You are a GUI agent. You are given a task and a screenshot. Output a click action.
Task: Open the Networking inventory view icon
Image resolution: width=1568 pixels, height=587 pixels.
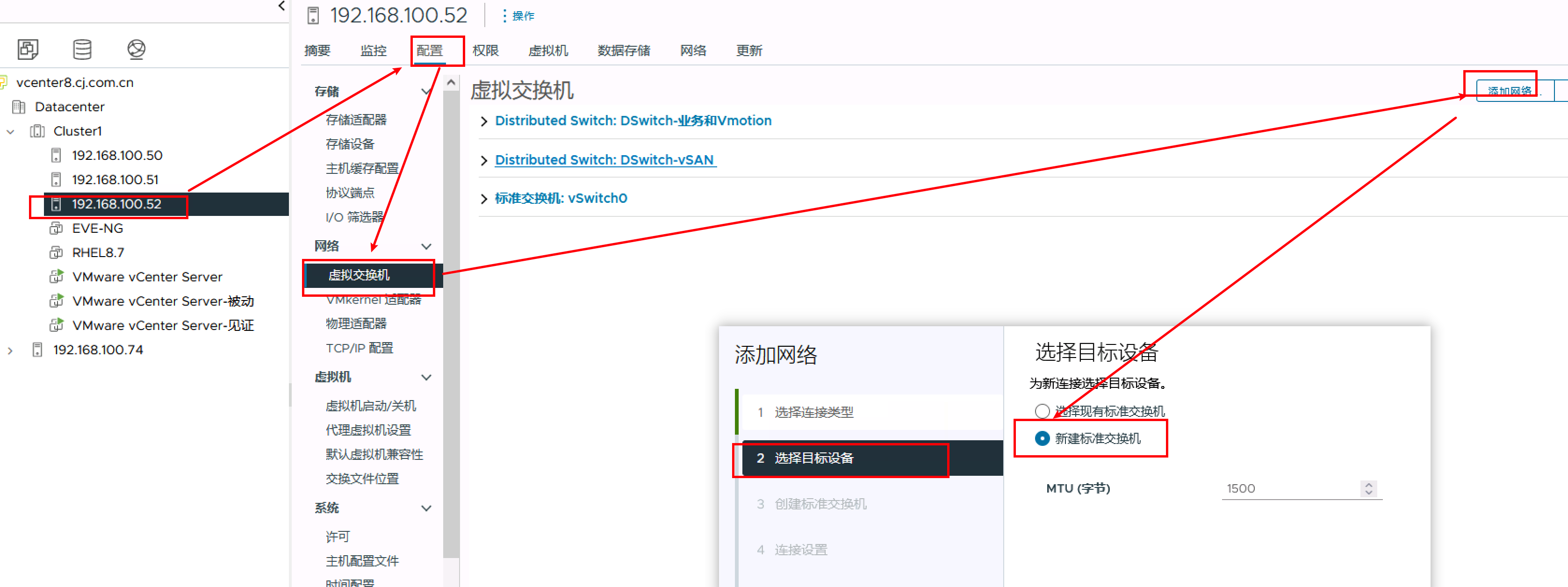pyautogui.click(x=137, y=49)
